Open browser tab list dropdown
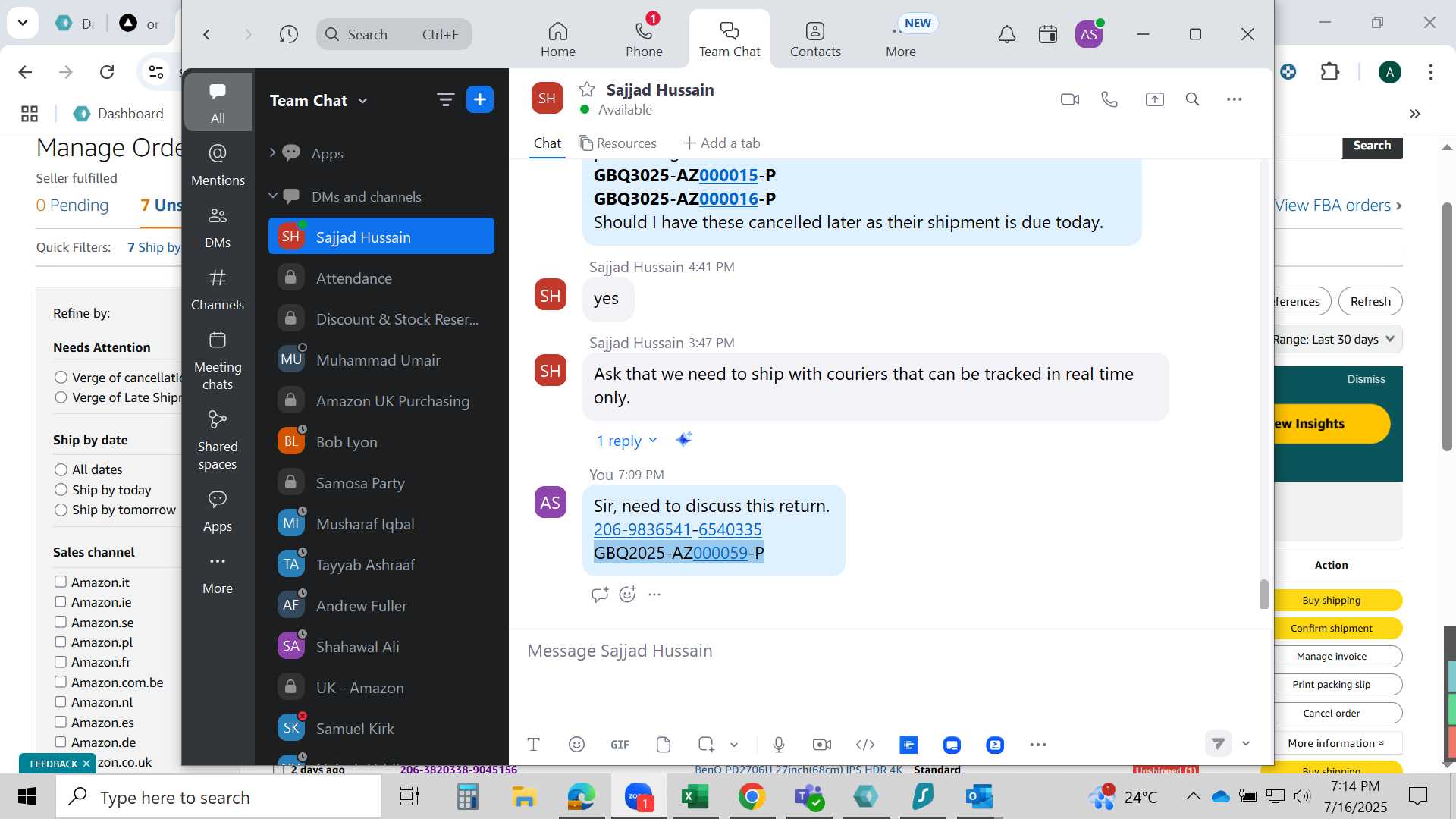Screen dimensions: 1456x819 pyautogui.click(x=23, y=23)
